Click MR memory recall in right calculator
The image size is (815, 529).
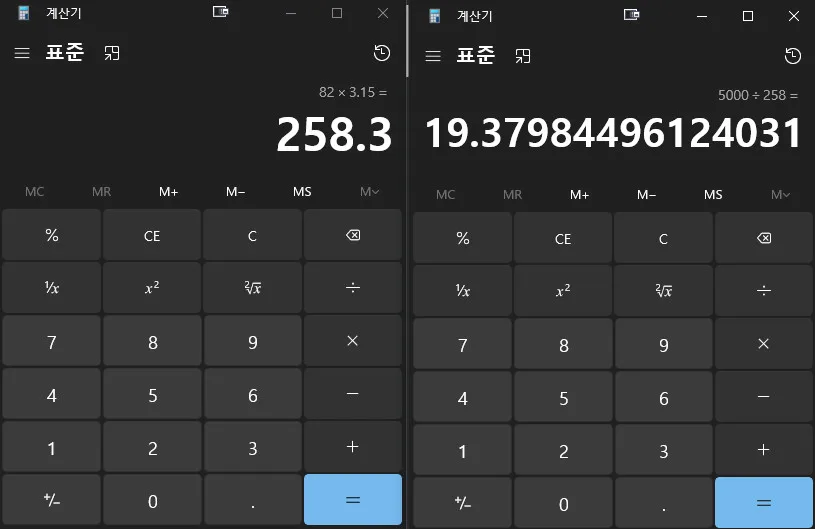(x=512, y=195)
